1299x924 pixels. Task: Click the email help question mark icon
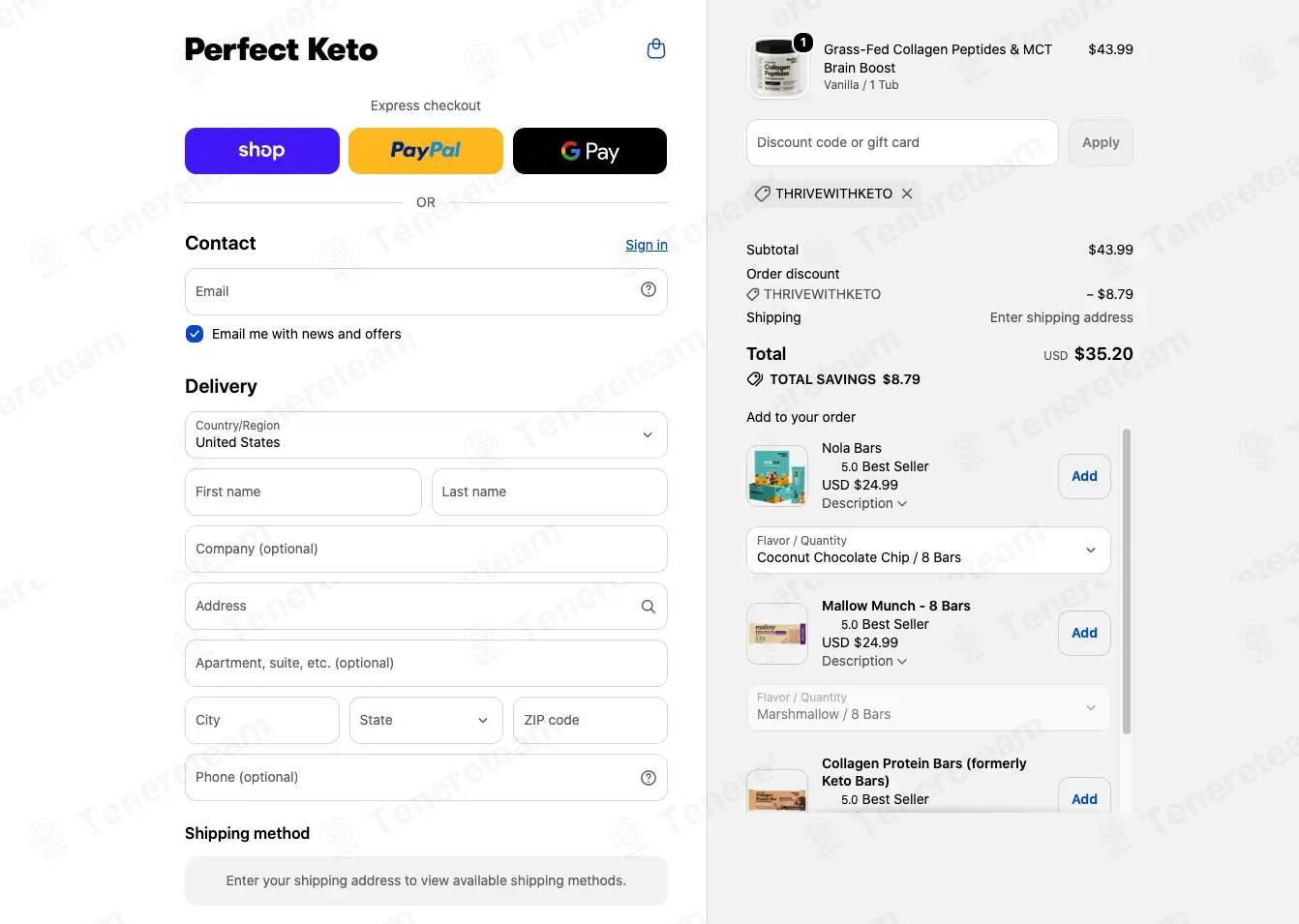[649, 289]
